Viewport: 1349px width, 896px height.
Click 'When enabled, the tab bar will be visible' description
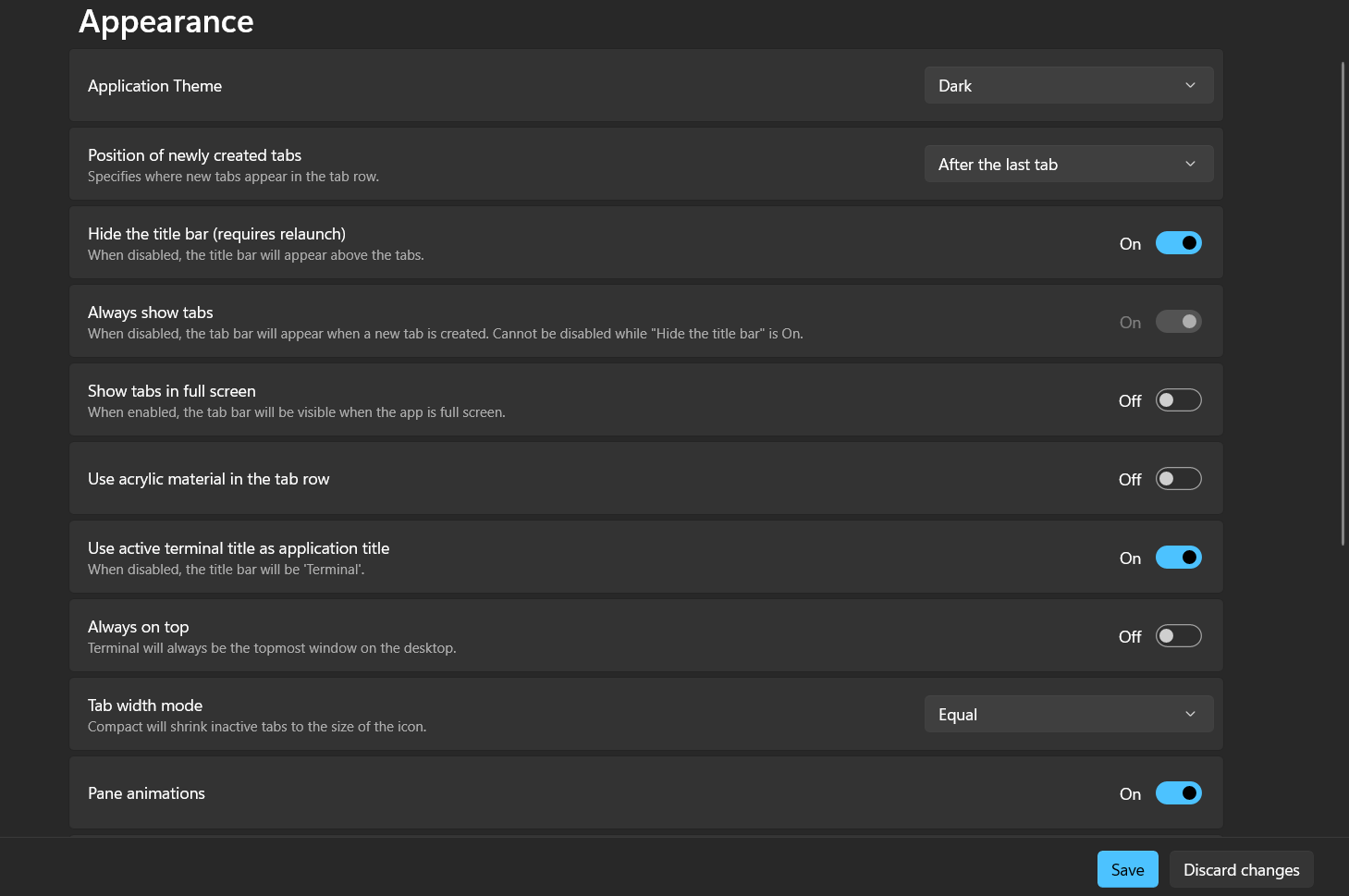[x=296, y=412]
